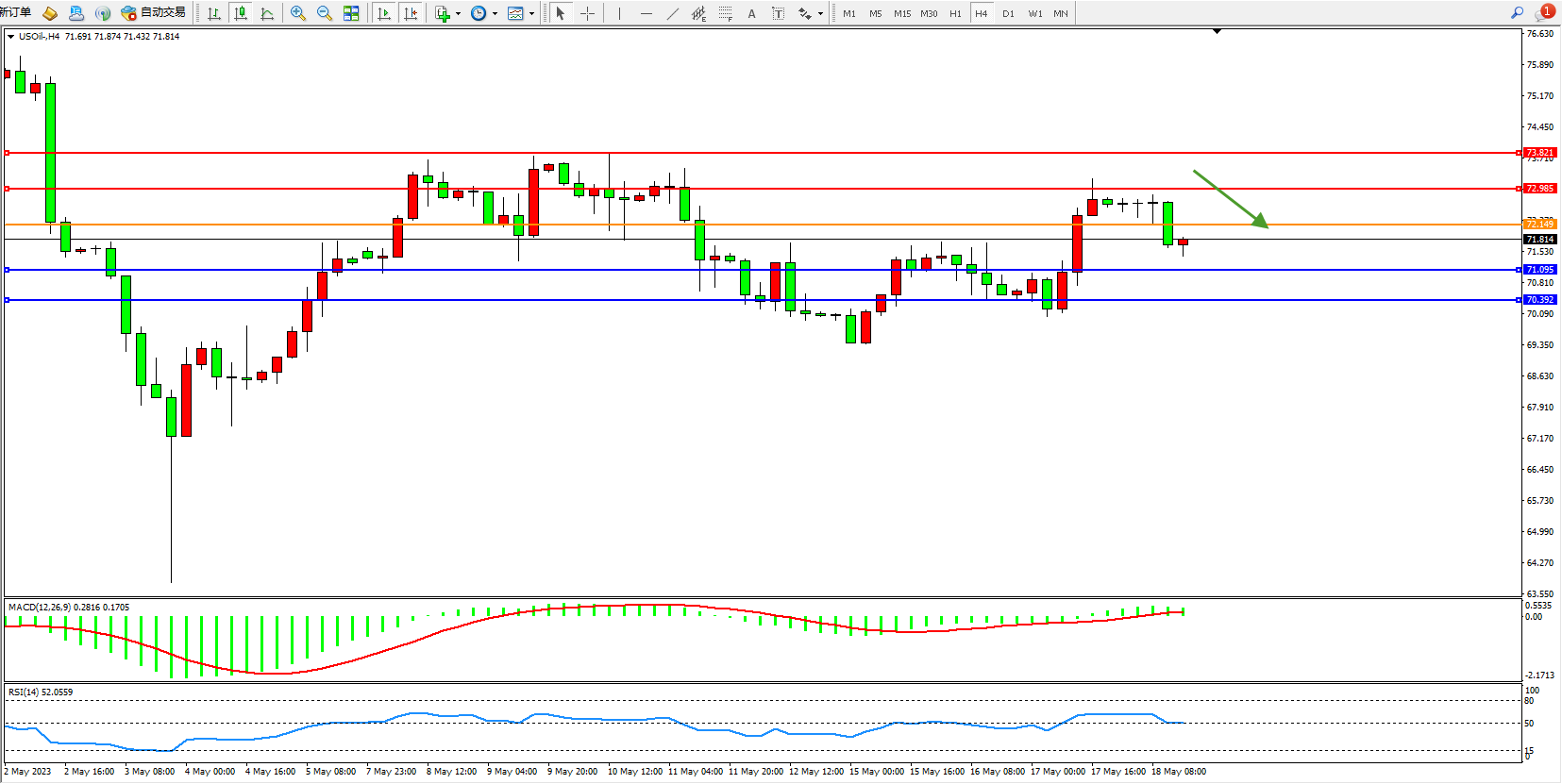Toggle the chart shift button

(x=410, y=13)
